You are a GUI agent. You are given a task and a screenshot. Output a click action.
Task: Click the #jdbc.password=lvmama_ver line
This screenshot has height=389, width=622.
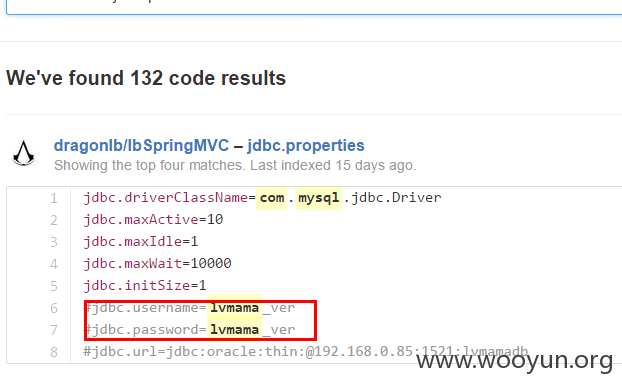coord(189,330)
